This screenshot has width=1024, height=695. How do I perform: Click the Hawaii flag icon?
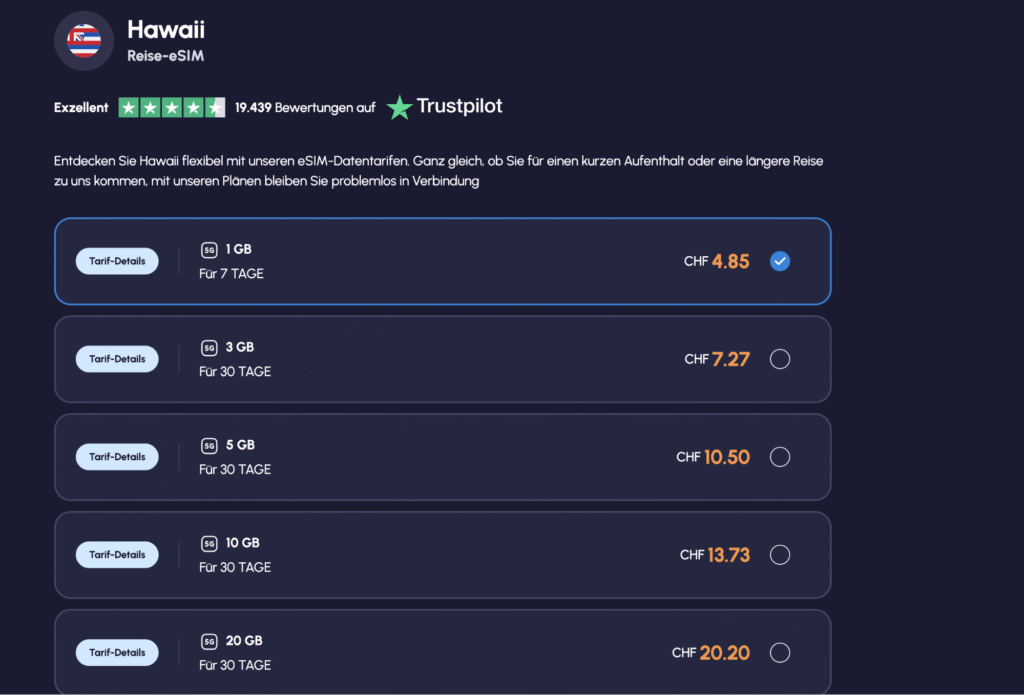click(x=84, y=41)
